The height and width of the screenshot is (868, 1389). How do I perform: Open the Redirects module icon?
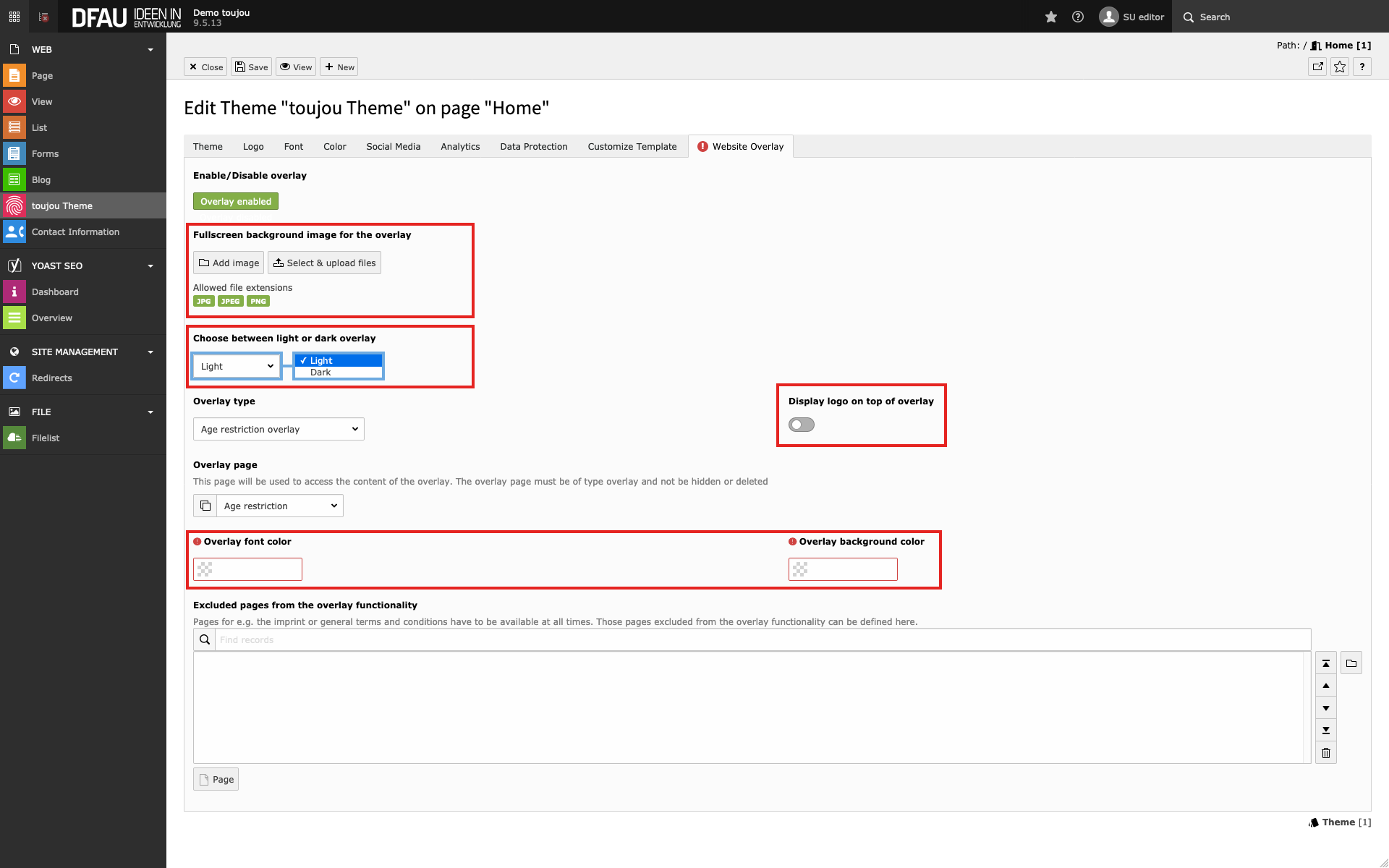pyautogui.click(x=14, y=378)
